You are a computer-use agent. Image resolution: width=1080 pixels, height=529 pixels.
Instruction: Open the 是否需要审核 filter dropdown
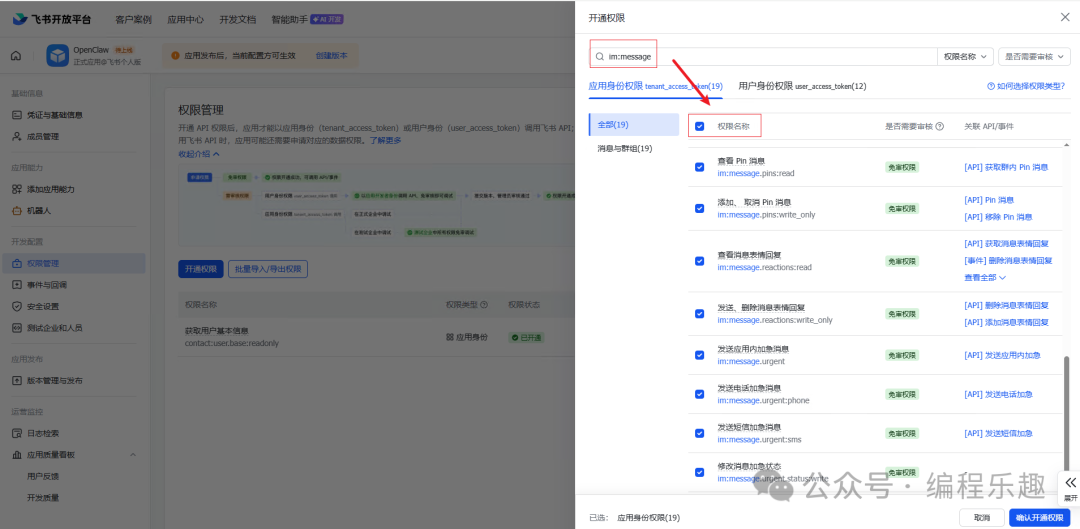coord(1035,56)
